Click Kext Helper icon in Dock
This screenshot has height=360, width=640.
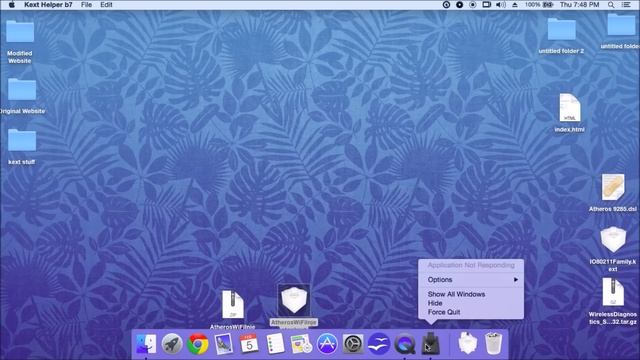click(x=431, y=344)
